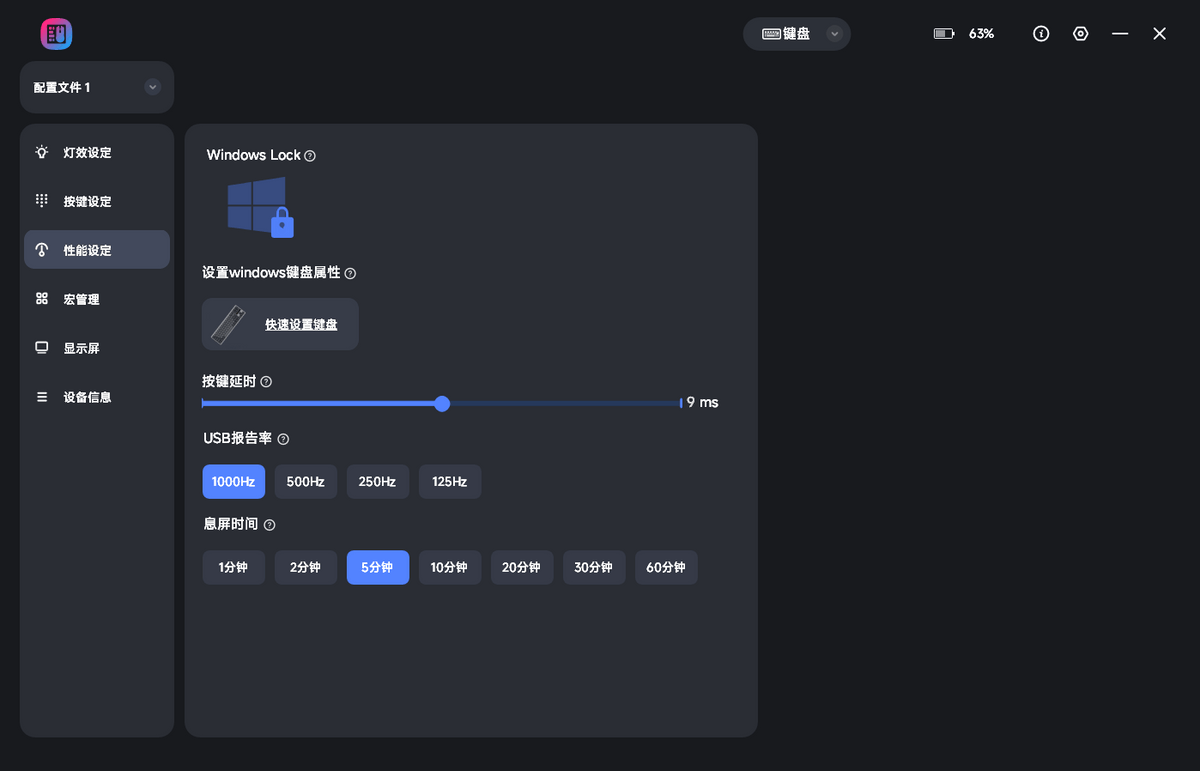Show help for 按键延时
1200x771 pixels.
[266, 382]
